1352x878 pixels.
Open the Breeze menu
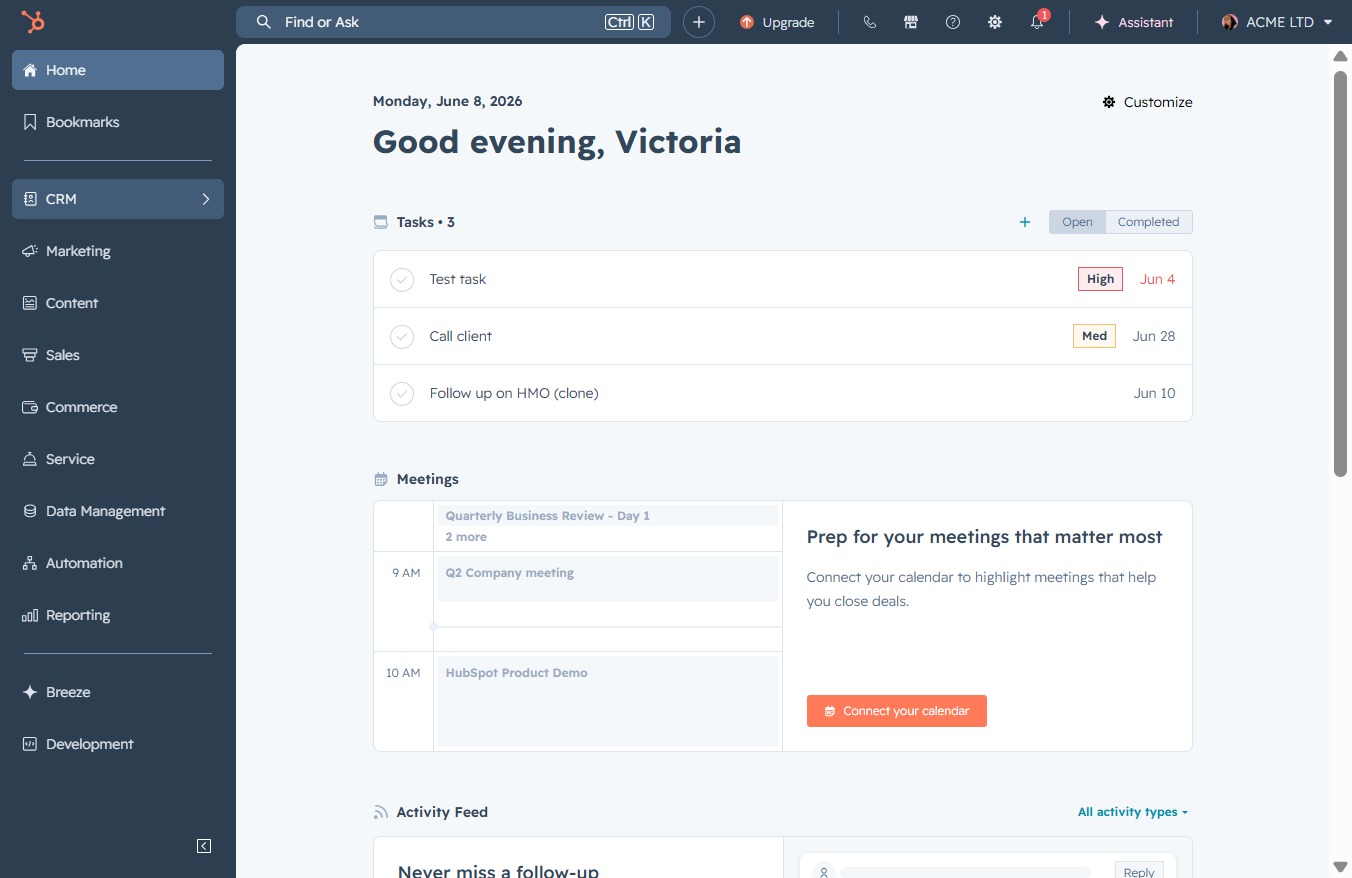(x=118, y=692)
